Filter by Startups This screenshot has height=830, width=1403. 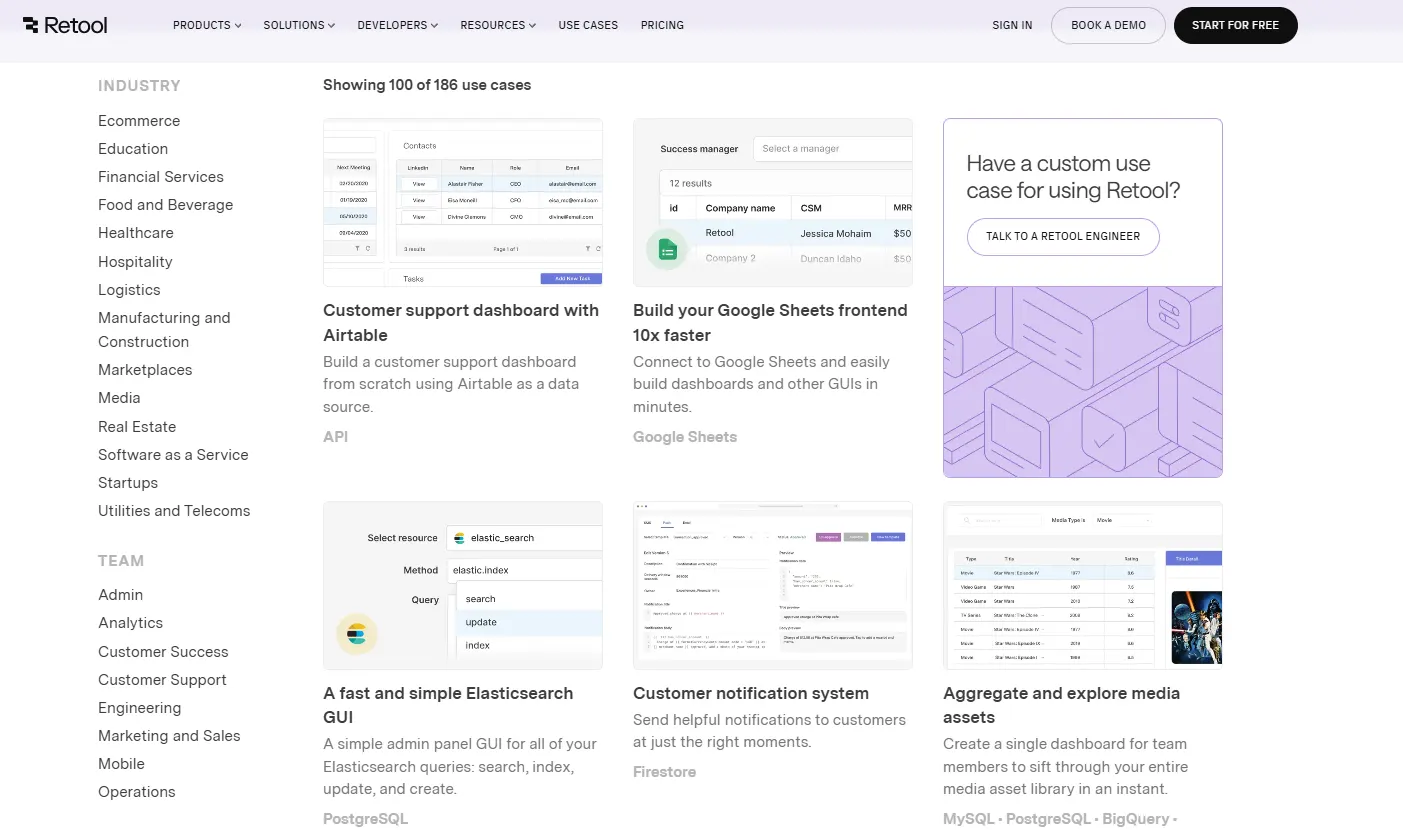click(x=128, y=483)
